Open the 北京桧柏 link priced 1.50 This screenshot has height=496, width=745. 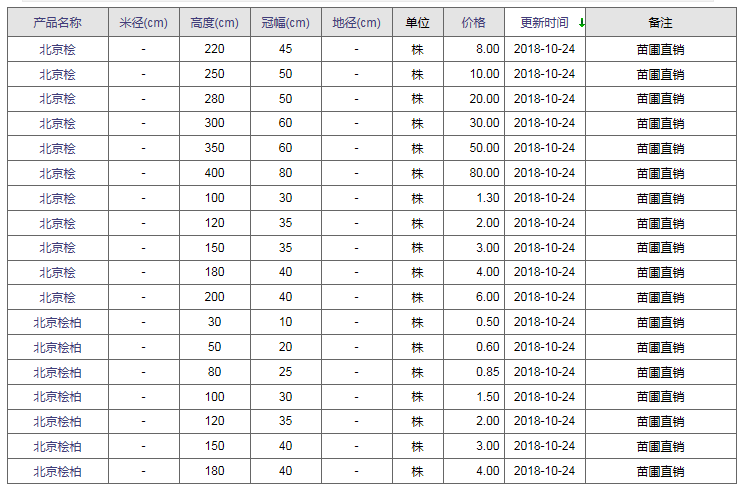pyautogui.click(x=57, y=397)
